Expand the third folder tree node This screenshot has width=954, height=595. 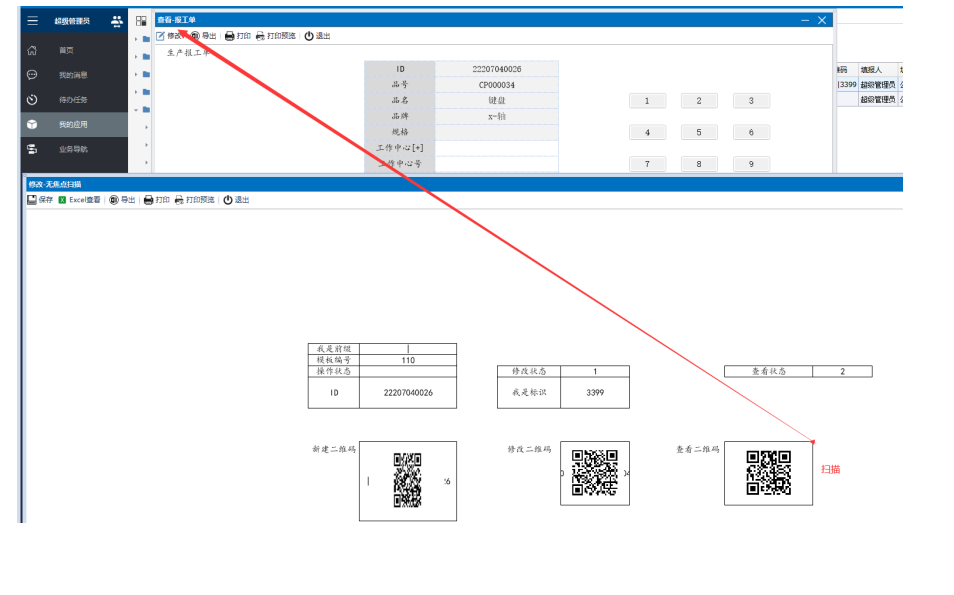(136, 74)
